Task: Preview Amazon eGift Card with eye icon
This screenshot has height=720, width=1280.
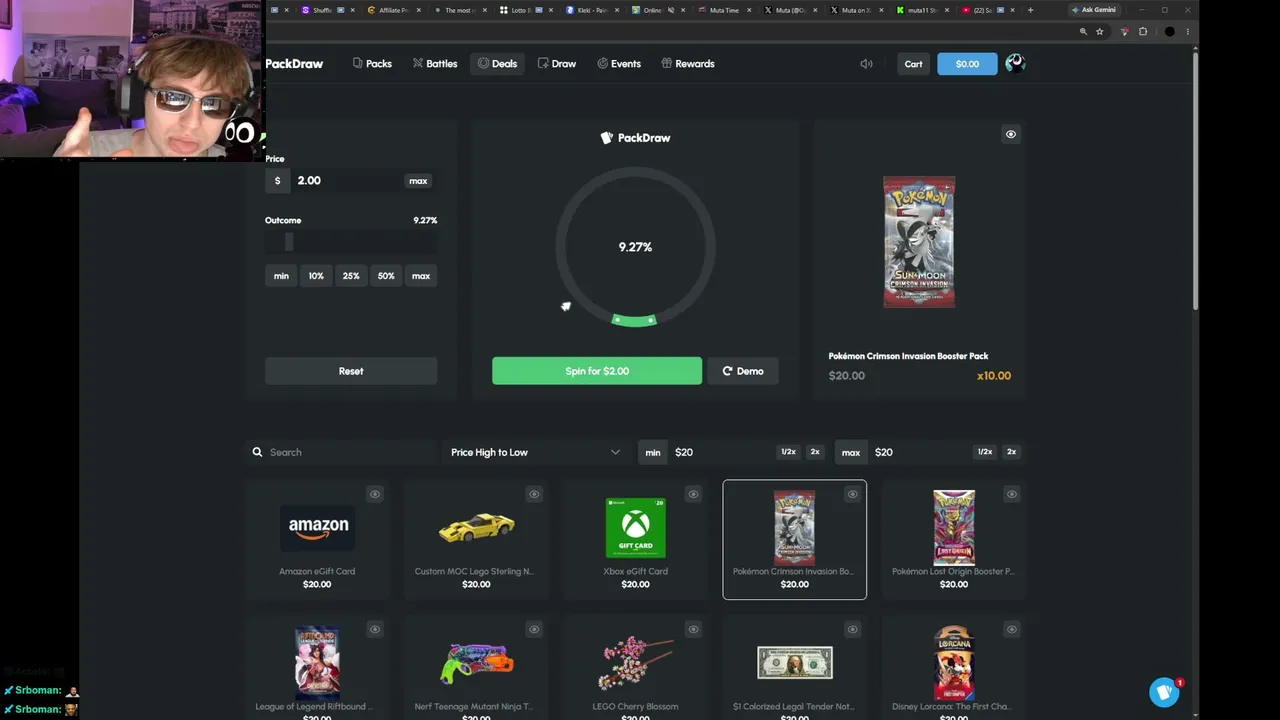Action: [374, 494]
